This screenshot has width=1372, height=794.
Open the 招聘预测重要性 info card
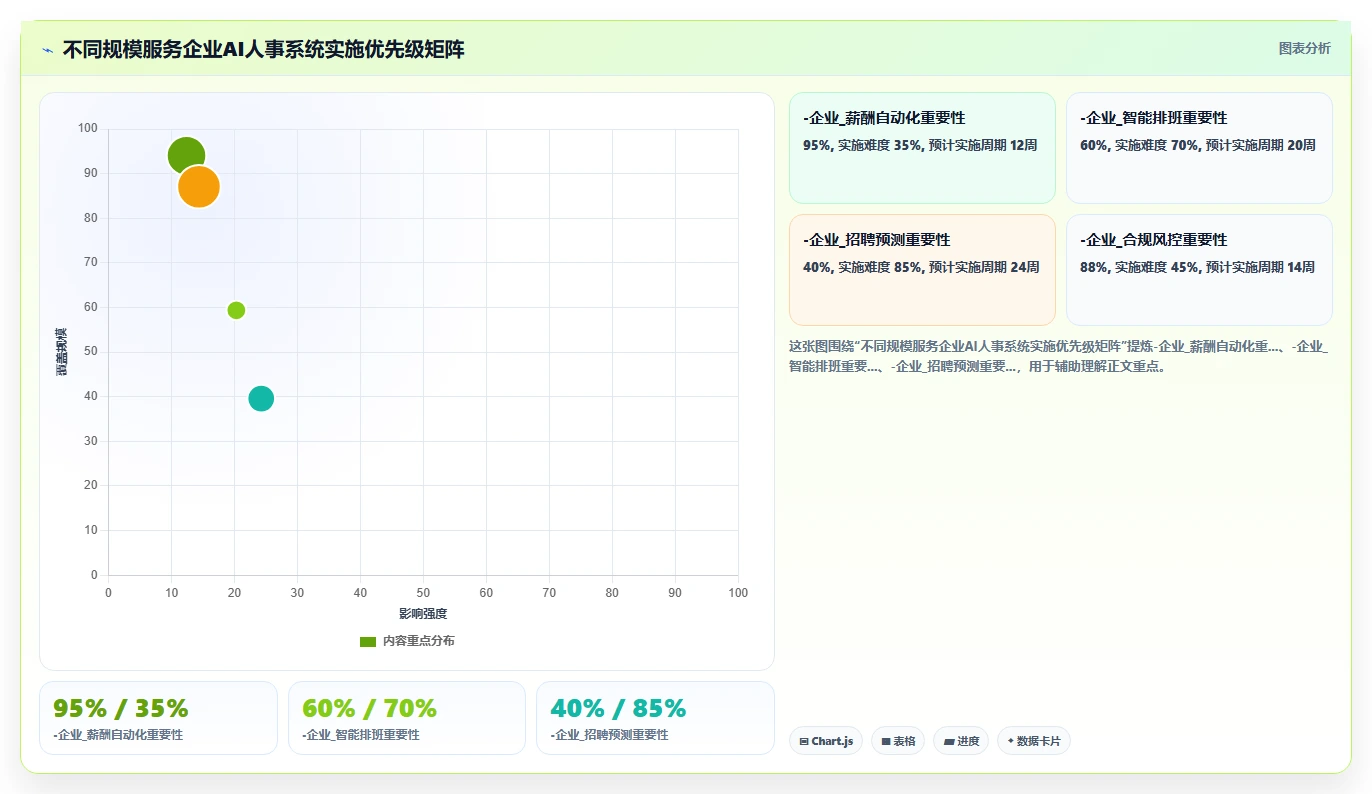922,270
